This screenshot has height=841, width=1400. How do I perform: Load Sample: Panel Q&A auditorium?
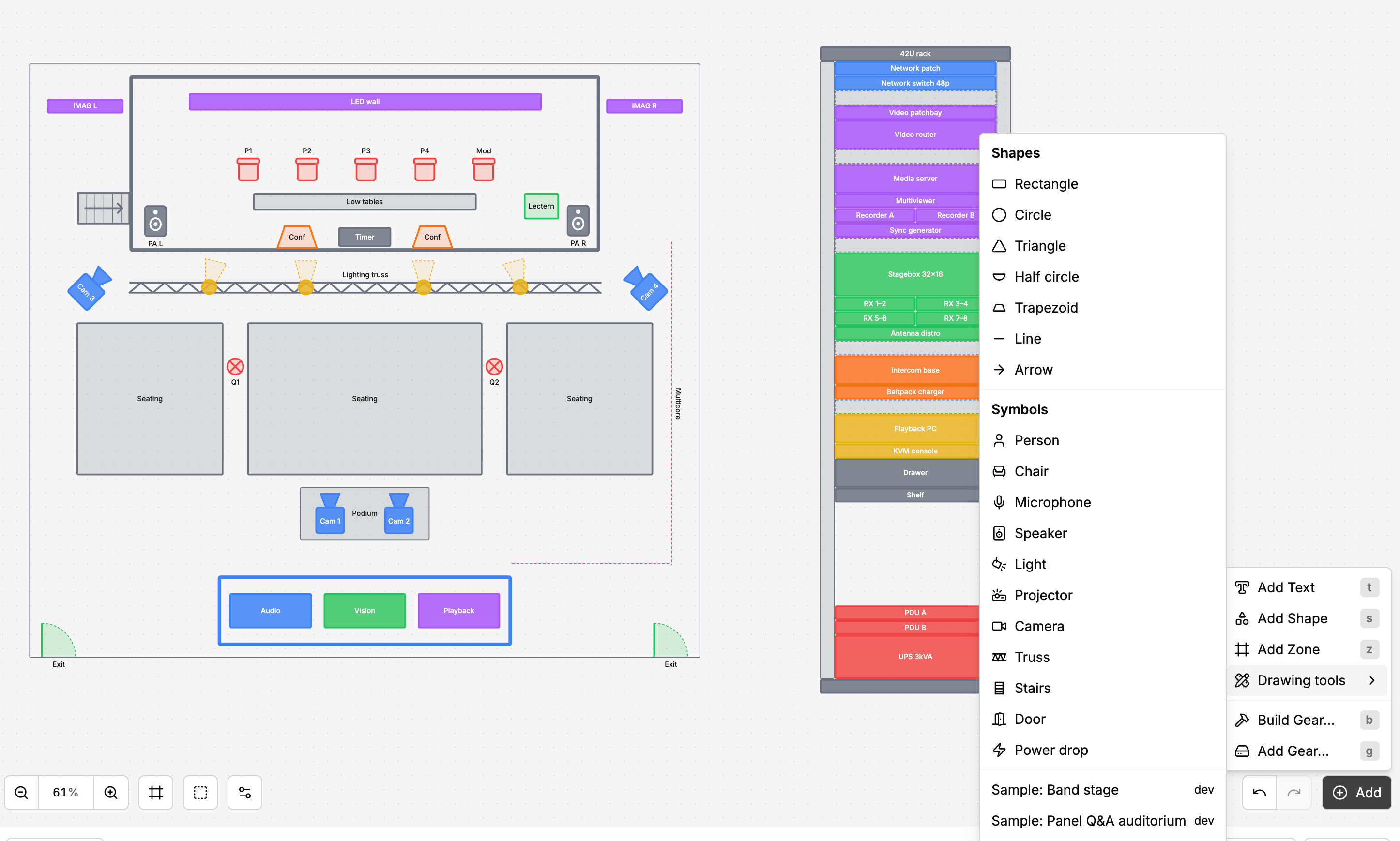(1102, 821)
